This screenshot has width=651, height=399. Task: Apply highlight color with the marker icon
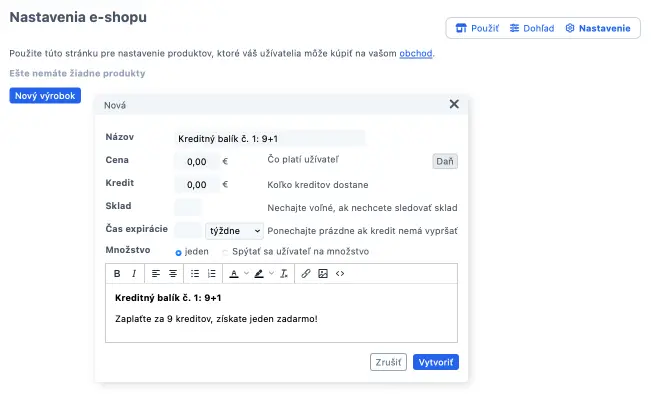(x=259, y=274)
